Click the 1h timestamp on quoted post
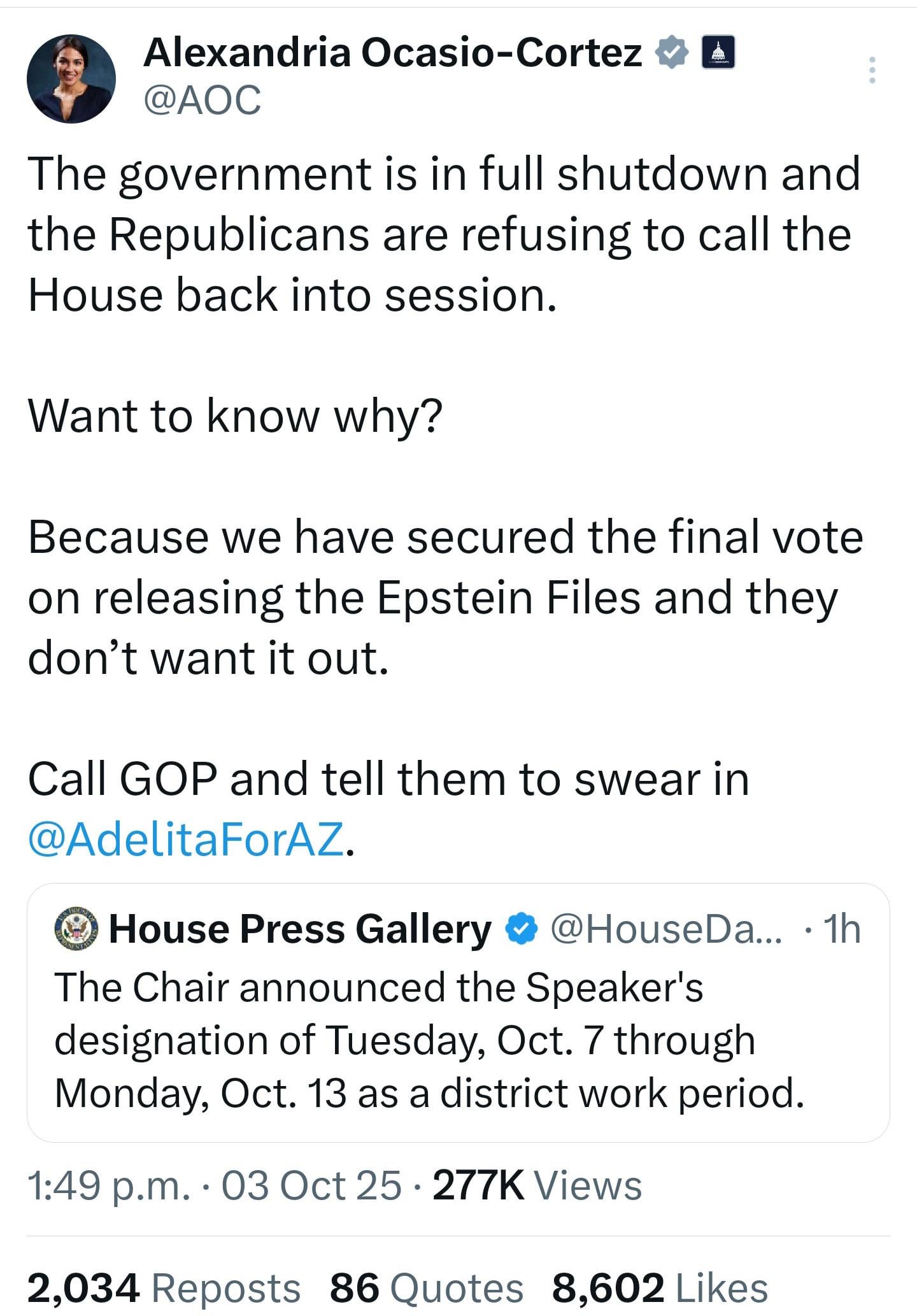 [x=841, y=929]
